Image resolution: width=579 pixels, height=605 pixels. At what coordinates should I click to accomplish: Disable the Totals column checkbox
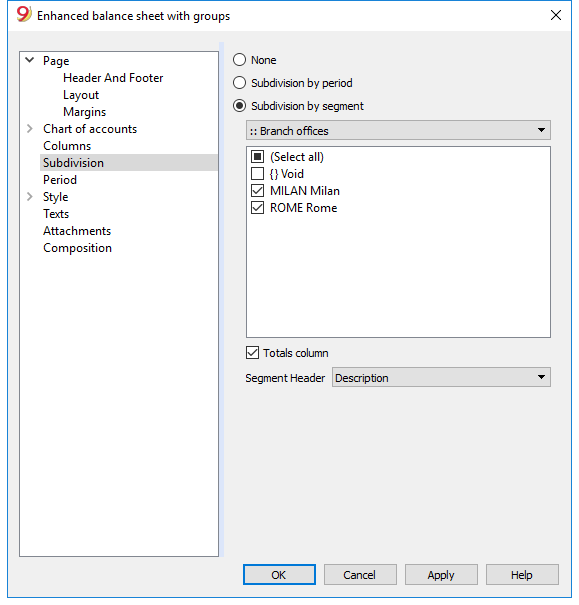click(252, 353)
